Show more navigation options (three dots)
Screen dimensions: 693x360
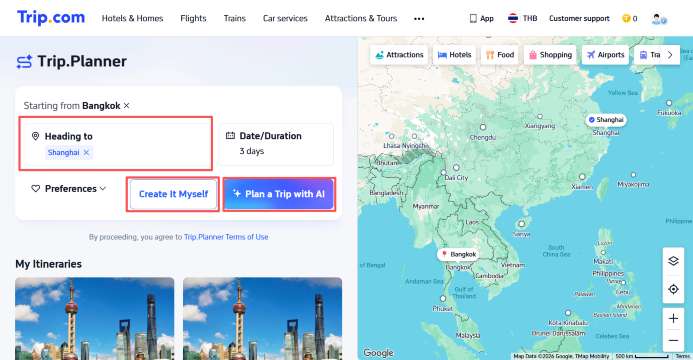419,19
